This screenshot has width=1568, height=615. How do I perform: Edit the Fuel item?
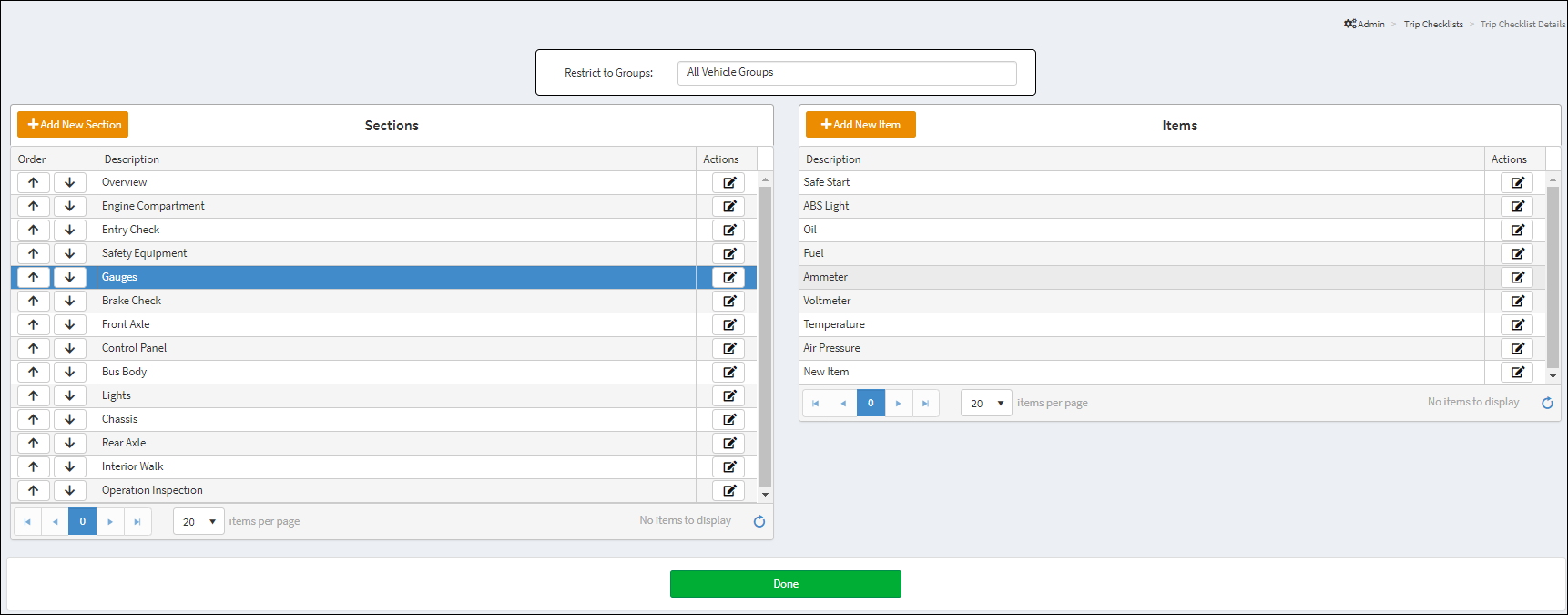click(1517, 253)
